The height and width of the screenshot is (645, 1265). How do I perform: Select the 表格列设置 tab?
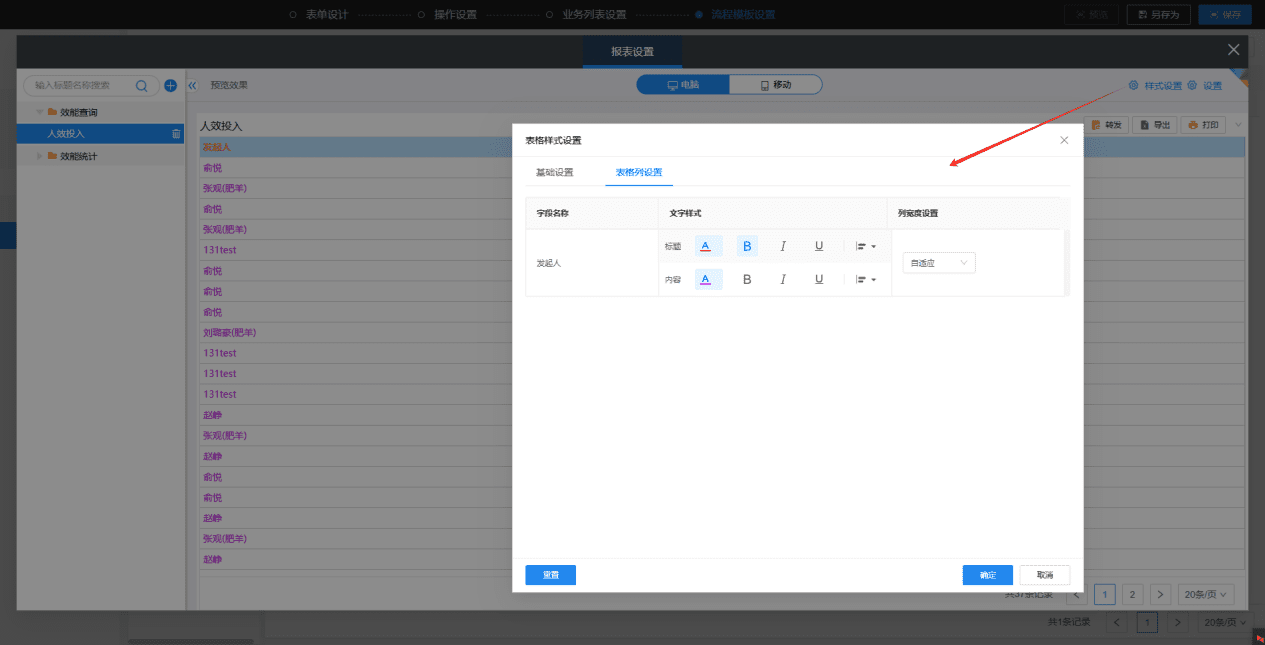639,173
